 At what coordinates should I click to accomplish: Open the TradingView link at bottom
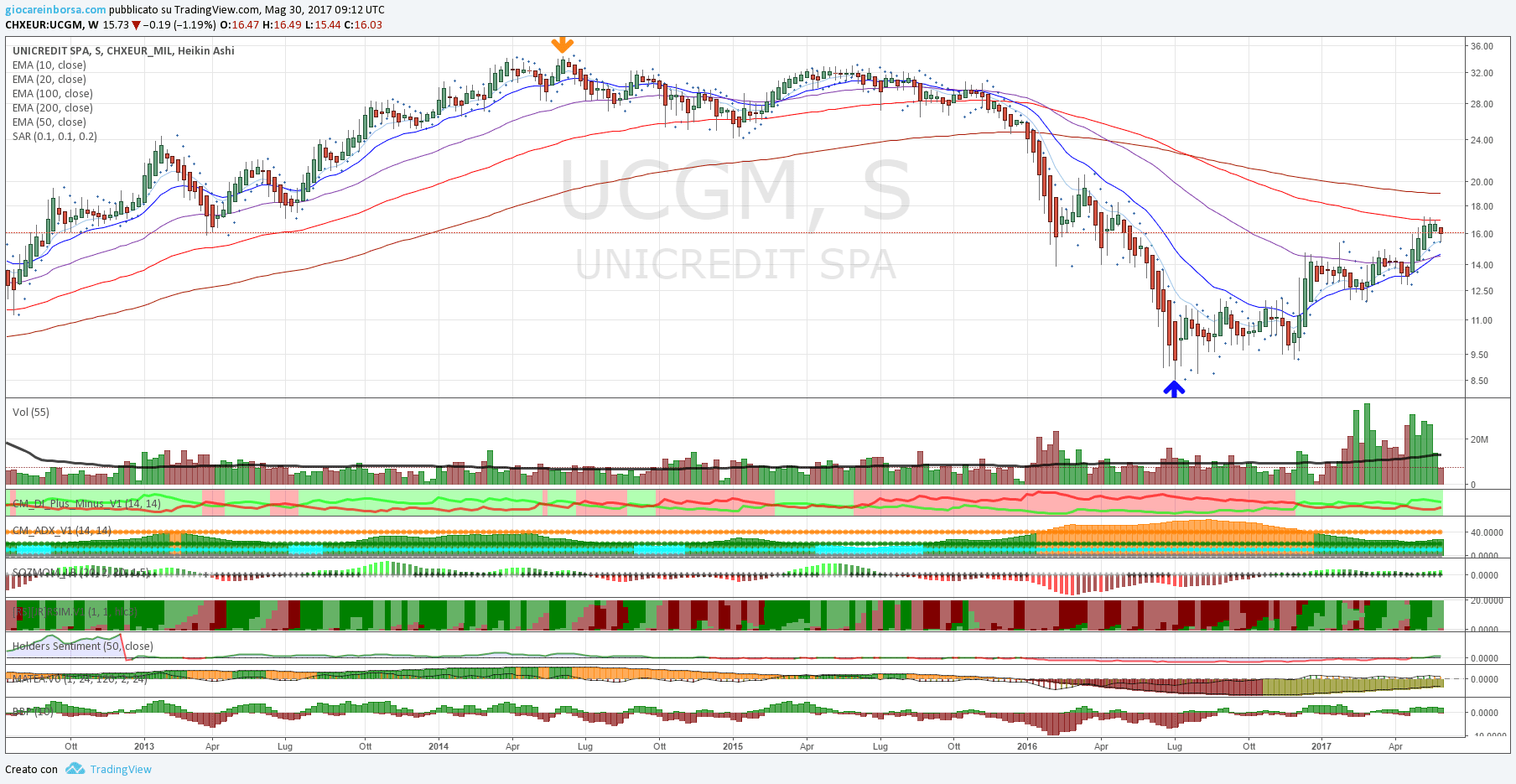[121, 769]
